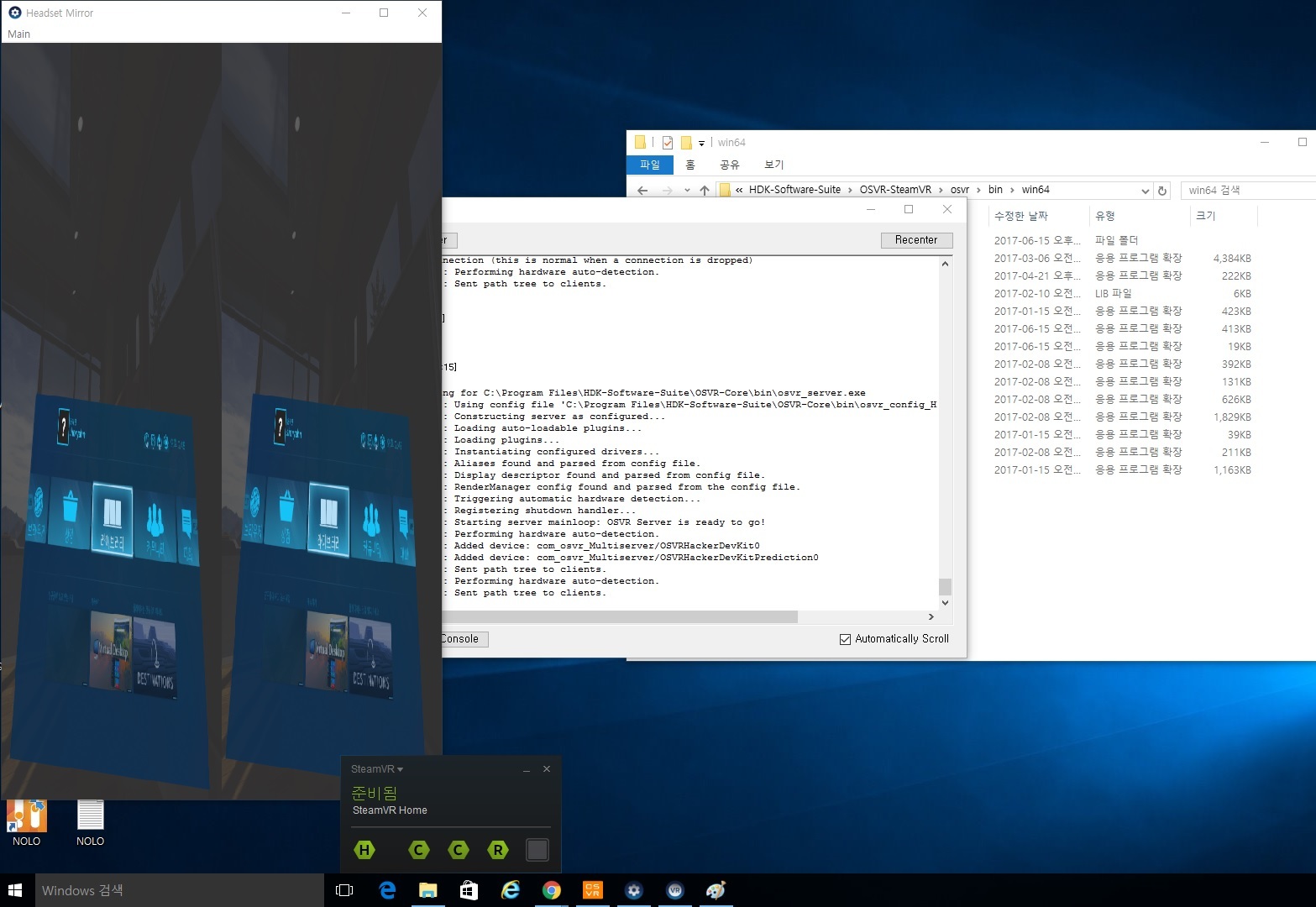This screenshot has width=1316, height=907.
Task: Click the Explorer Back arrow
Action: coord(642,191)
